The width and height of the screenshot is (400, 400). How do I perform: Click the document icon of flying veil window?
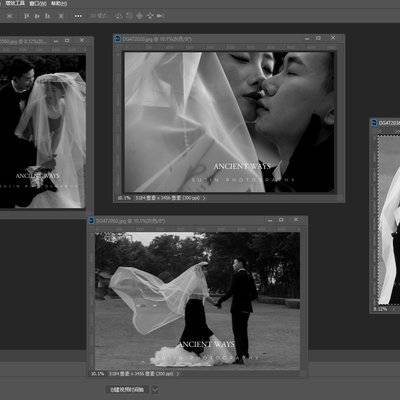click(92, 220)
